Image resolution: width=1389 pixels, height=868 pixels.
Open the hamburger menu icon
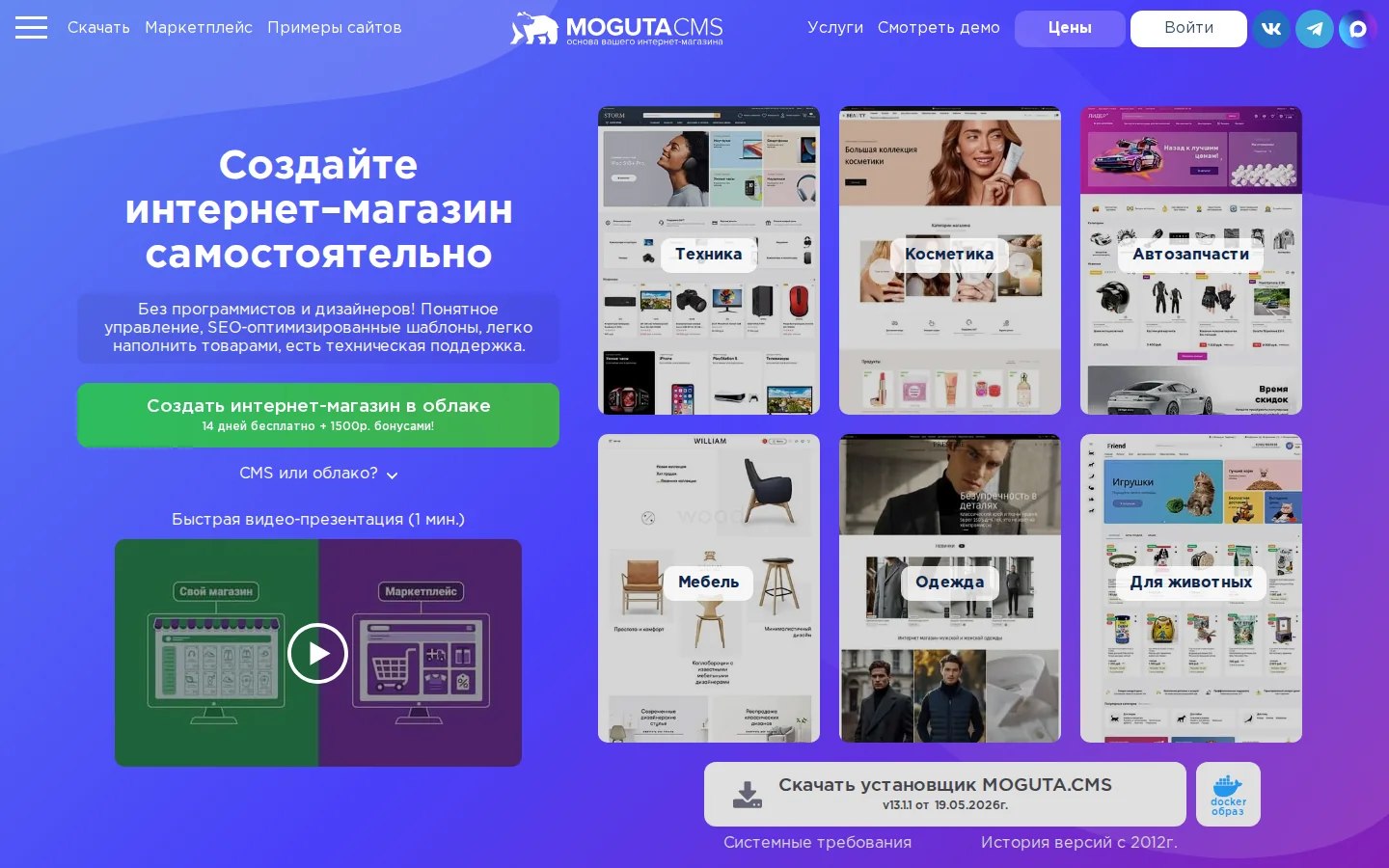(31, 27)
